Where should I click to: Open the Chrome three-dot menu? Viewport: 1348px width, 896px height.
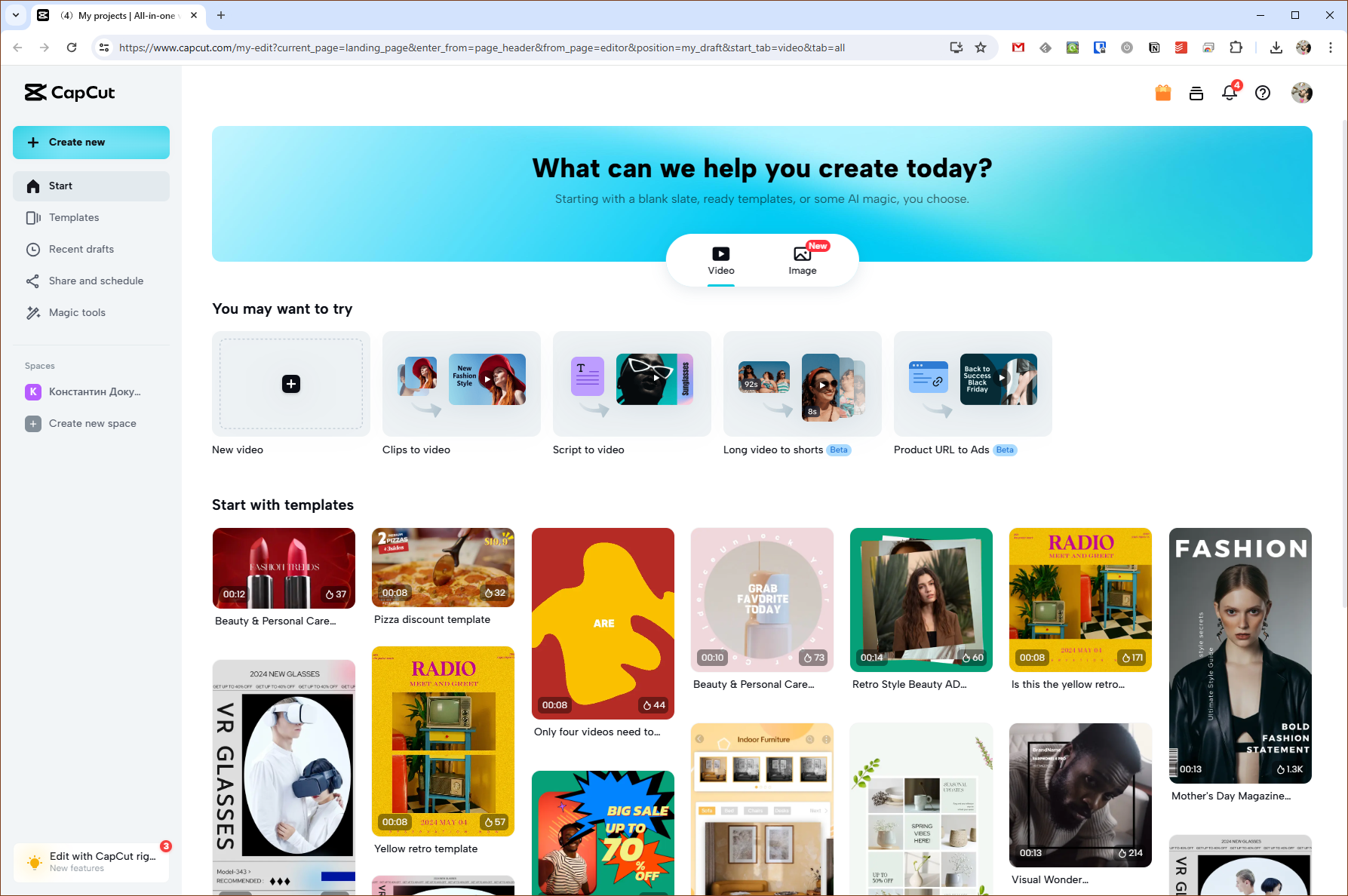click(x=1331, y=48)
